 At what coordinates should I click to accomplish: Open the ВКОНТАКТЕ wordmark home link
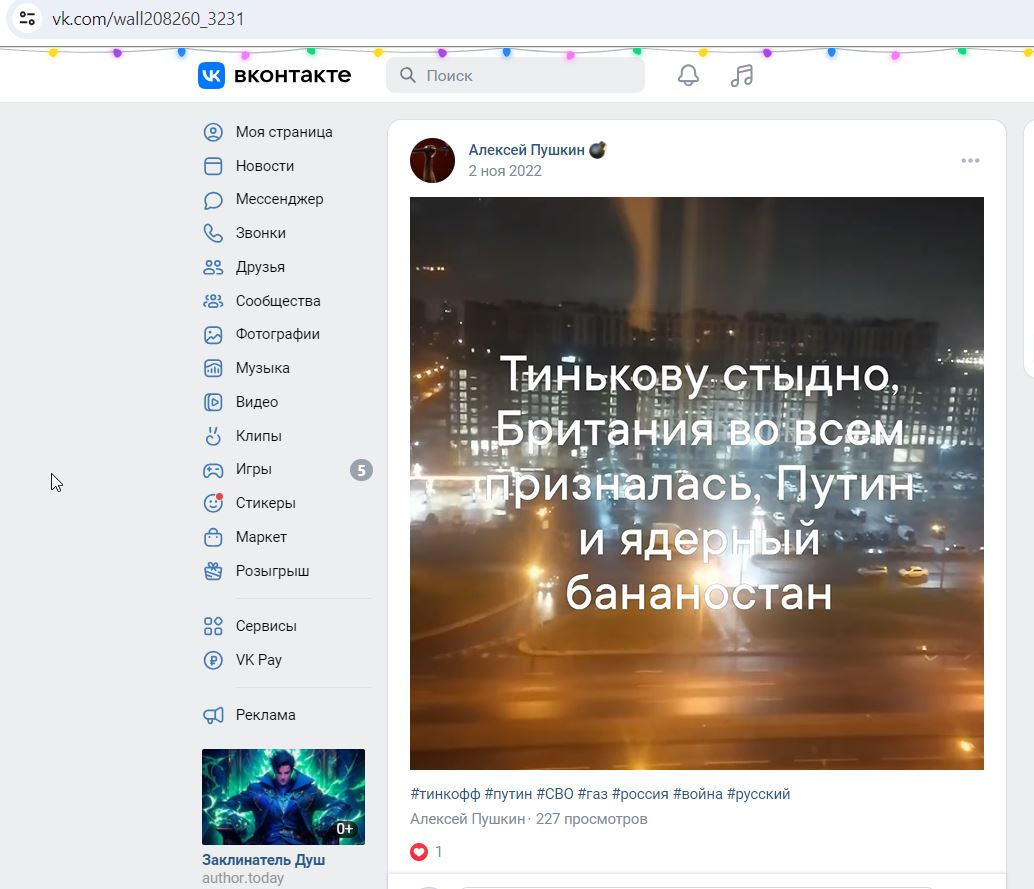click(293, 75)
